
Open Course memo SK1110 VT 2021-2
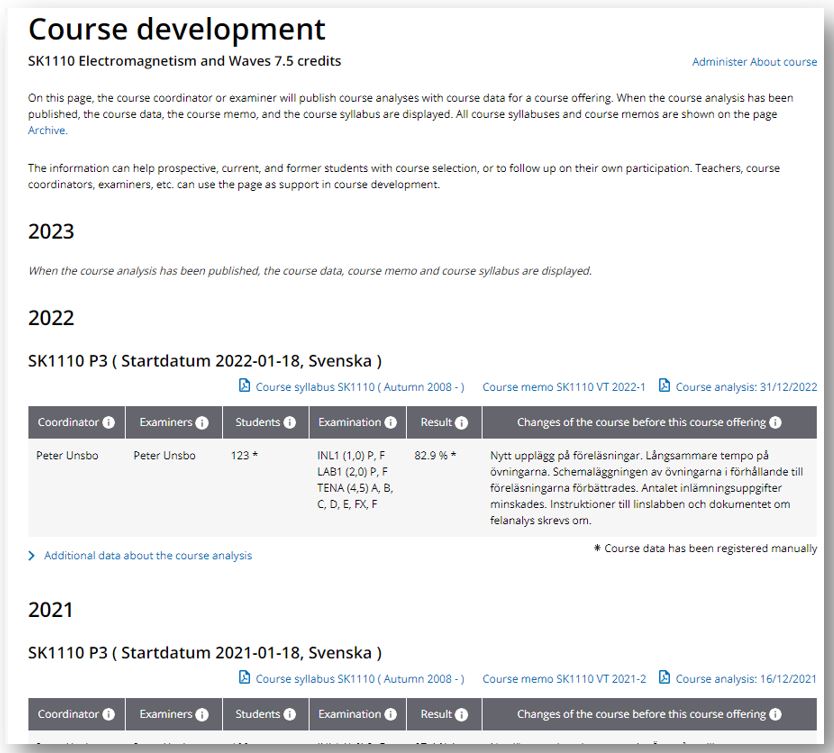[564, 679]
